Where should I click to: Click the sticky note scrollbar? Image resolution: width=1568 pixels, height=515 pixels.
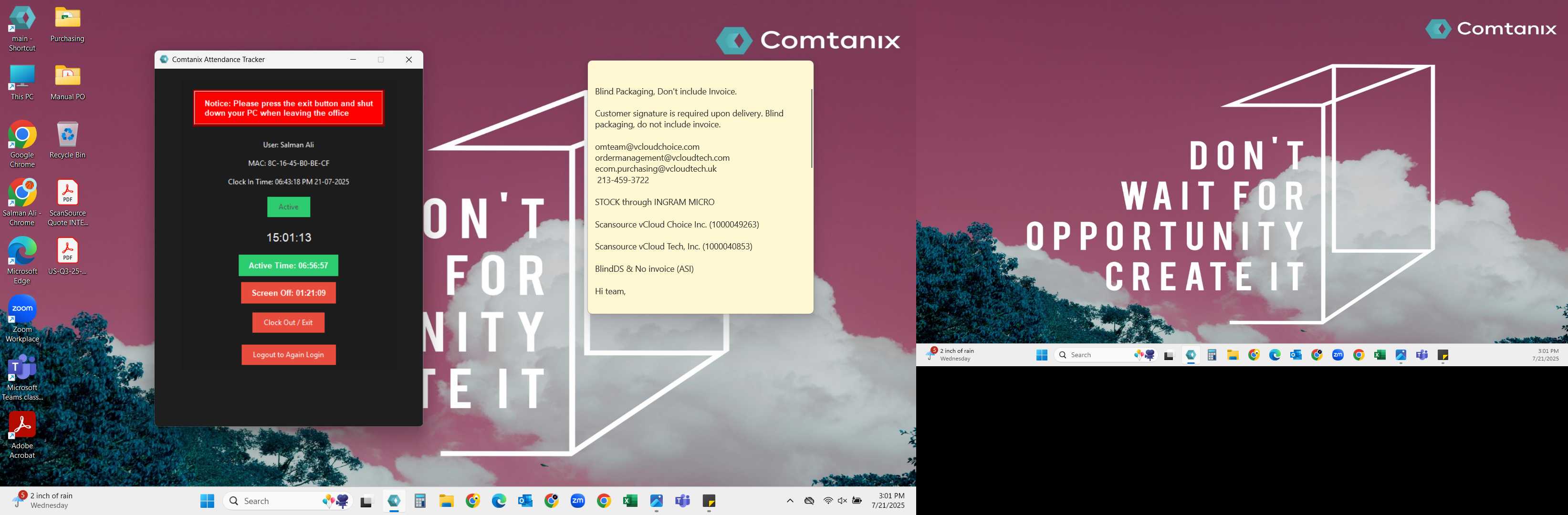[811, 128]
